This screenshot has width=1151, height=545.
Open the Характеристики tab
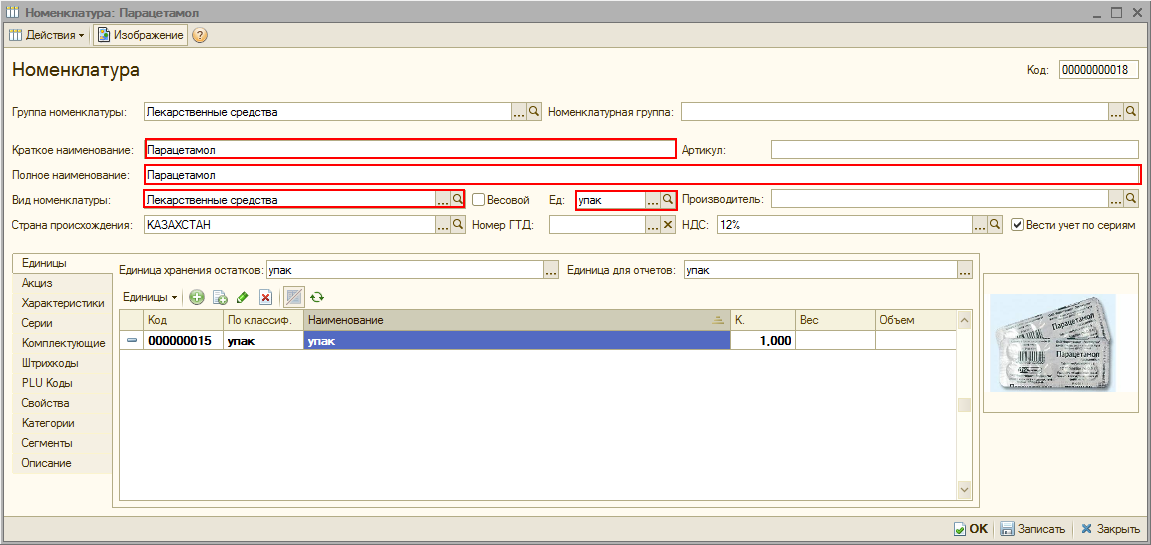[62, 303]
